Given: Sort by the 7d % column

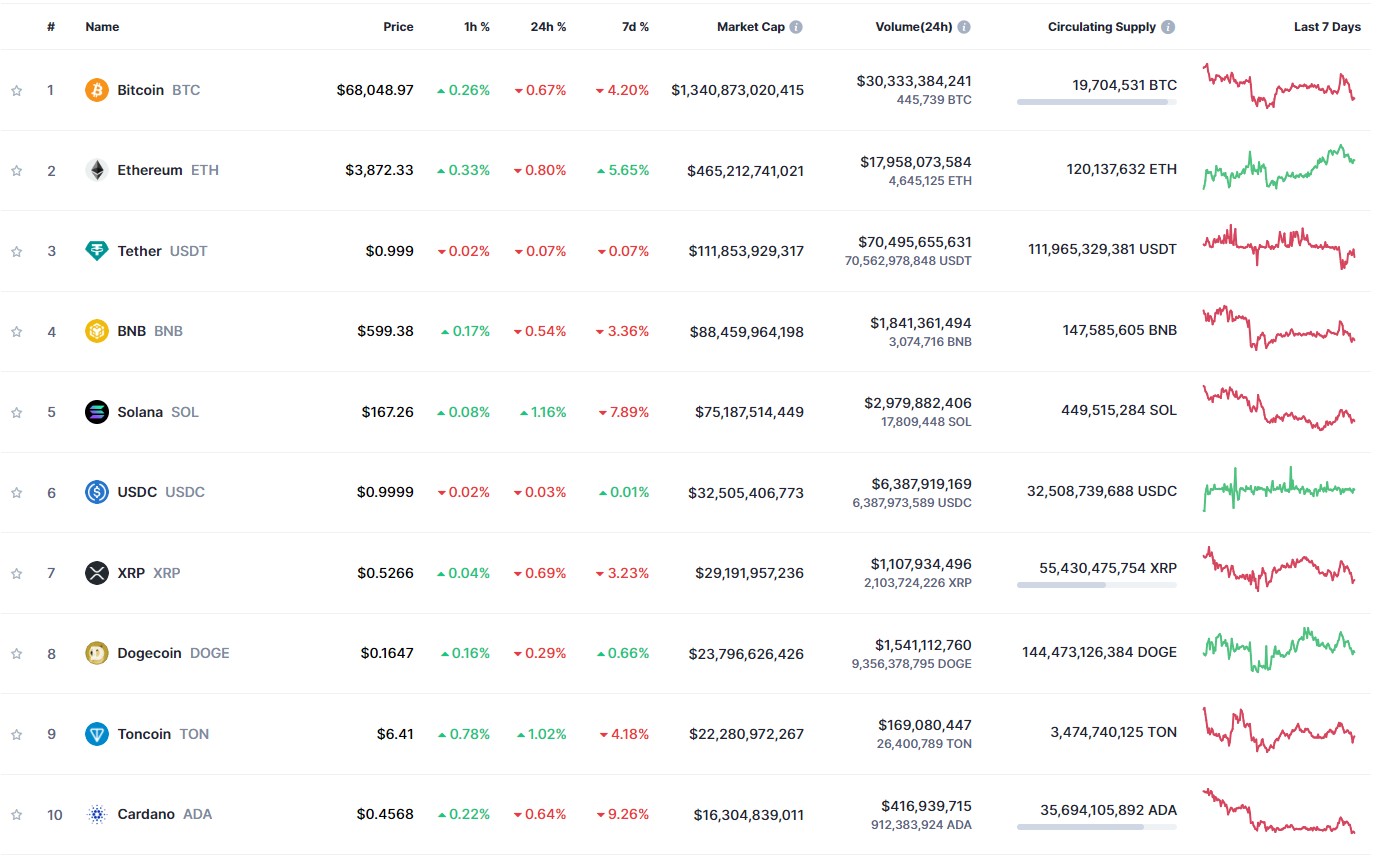Looking at the screenshot, I should pyautogui.click(x=634, y=27).
